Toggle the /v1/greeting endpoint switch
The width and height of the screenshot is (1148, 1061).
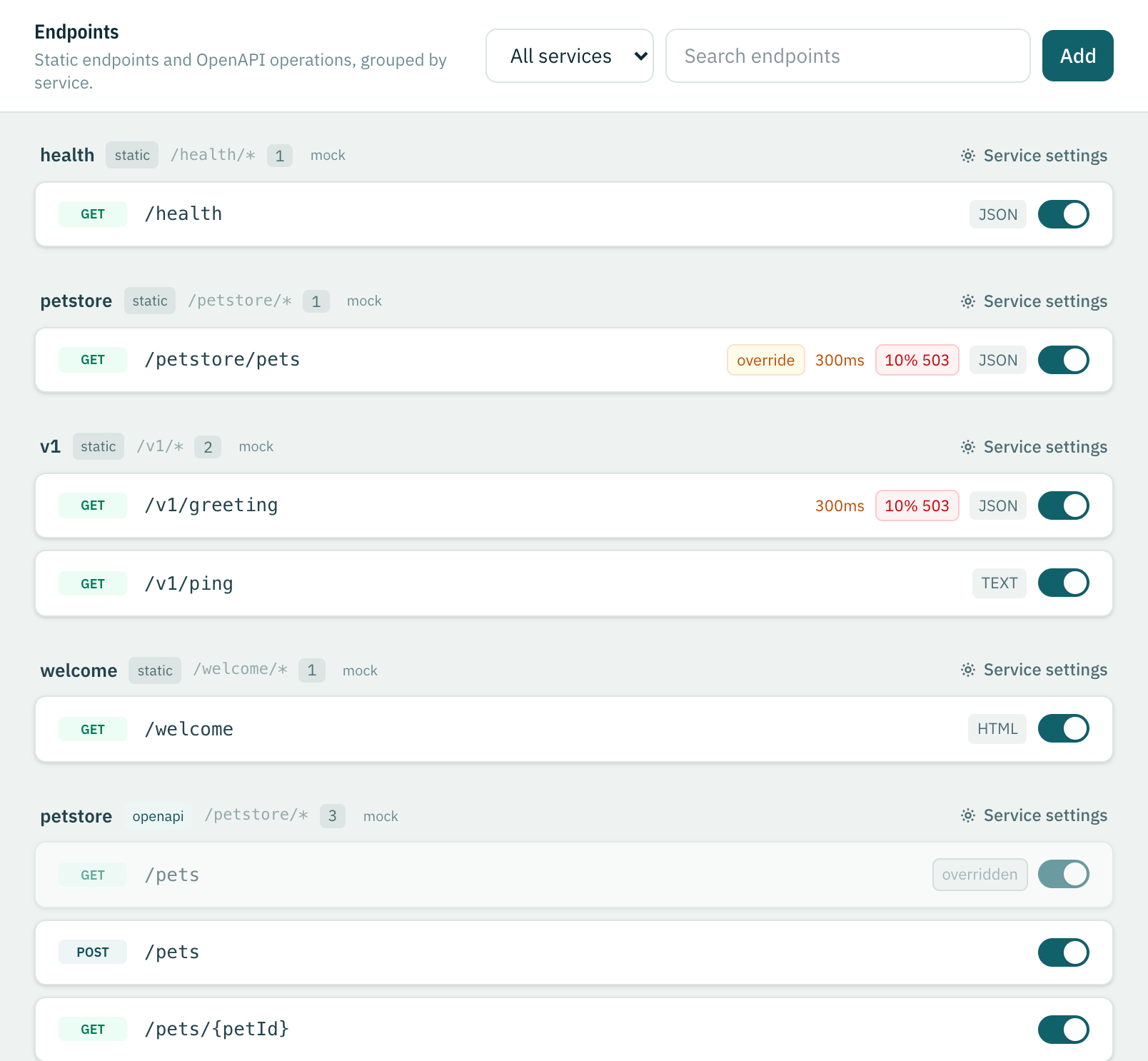(x=1063, y=506)
